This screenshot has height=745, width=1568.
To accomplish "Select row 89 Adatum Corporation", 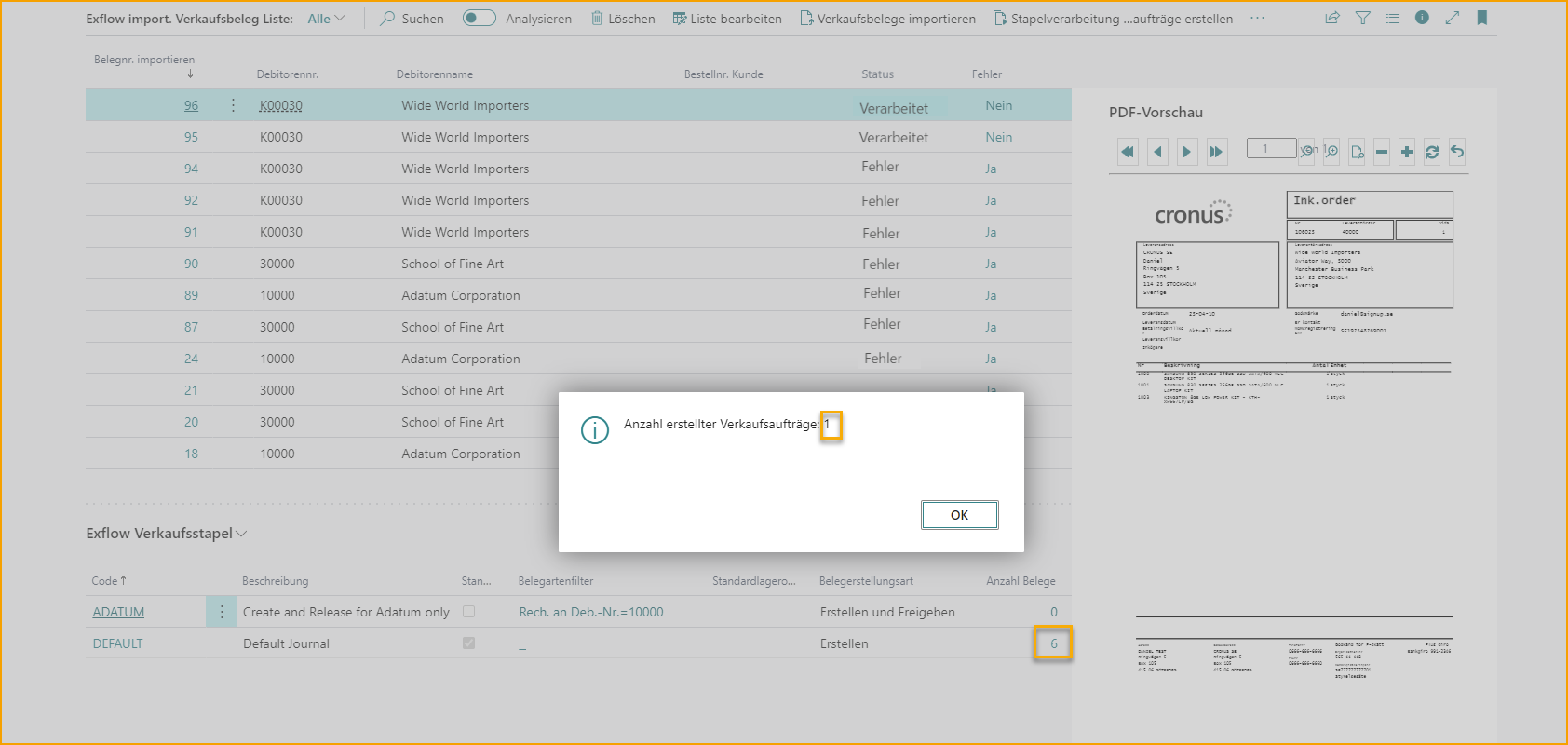I will (x=578, y=295).
